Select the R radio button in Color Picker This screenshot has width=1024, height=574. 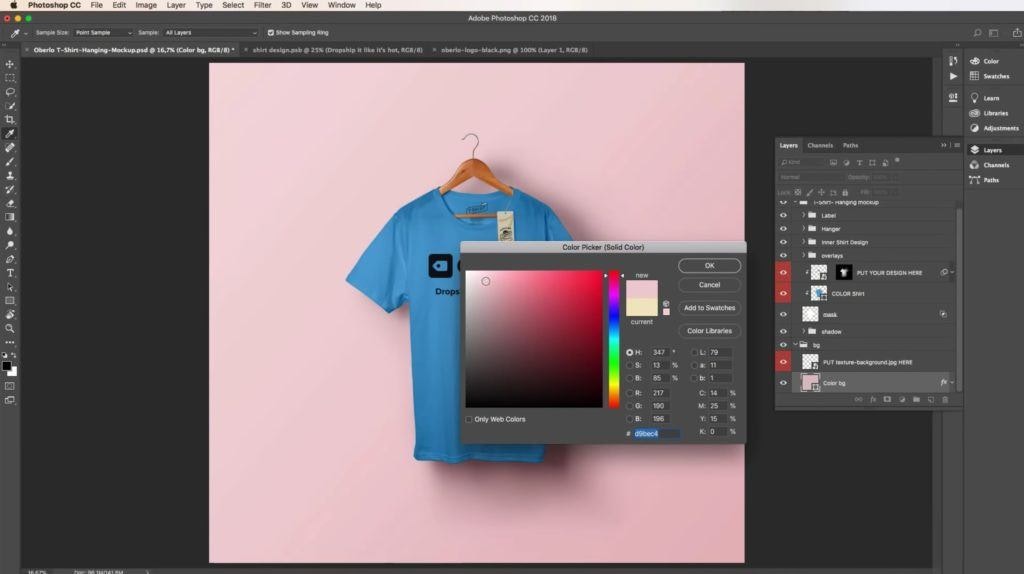coord(630,393)
